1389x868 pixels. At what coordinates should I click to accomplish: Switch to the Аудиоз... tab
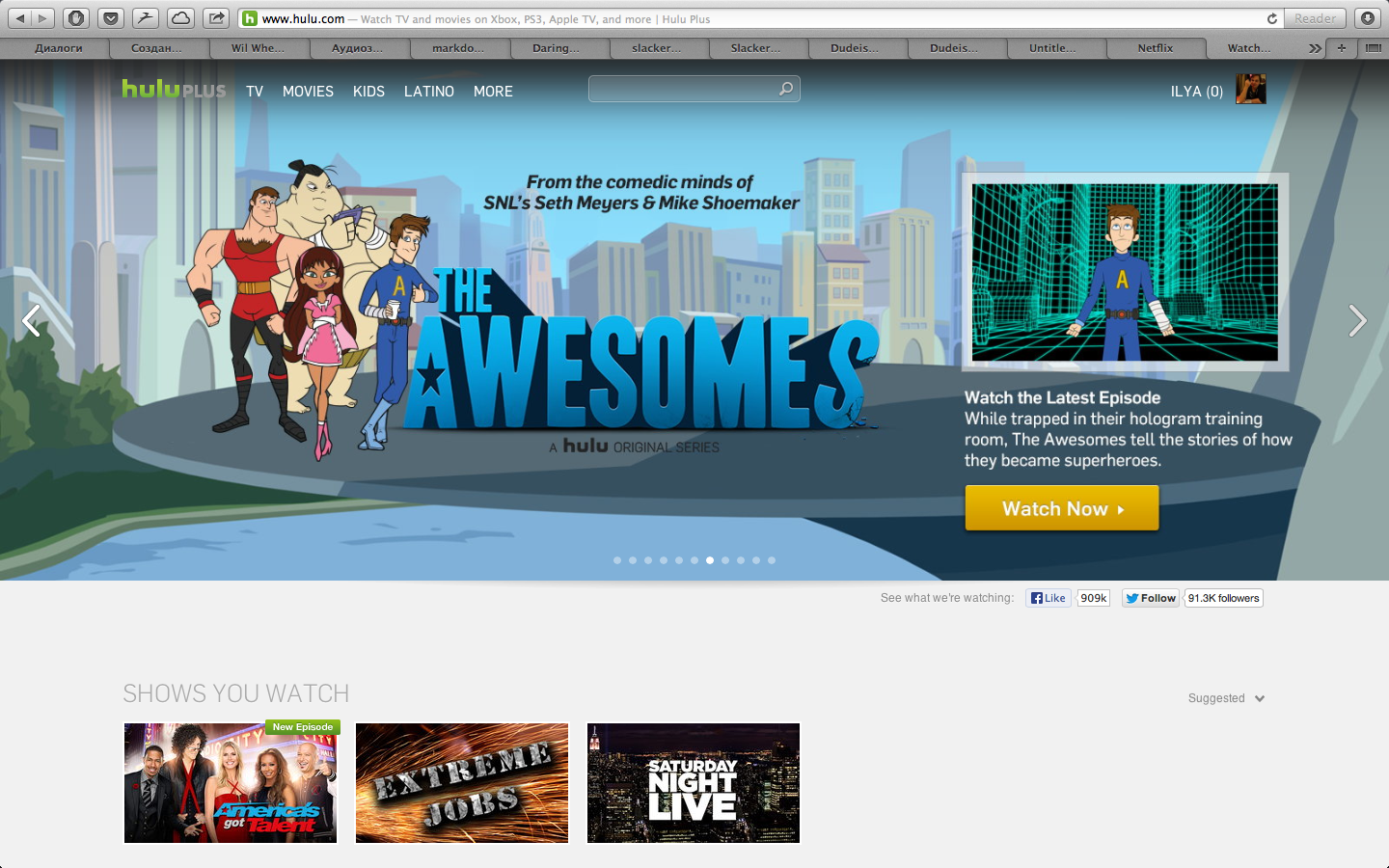pyautogui.click(x=358, y=47)
